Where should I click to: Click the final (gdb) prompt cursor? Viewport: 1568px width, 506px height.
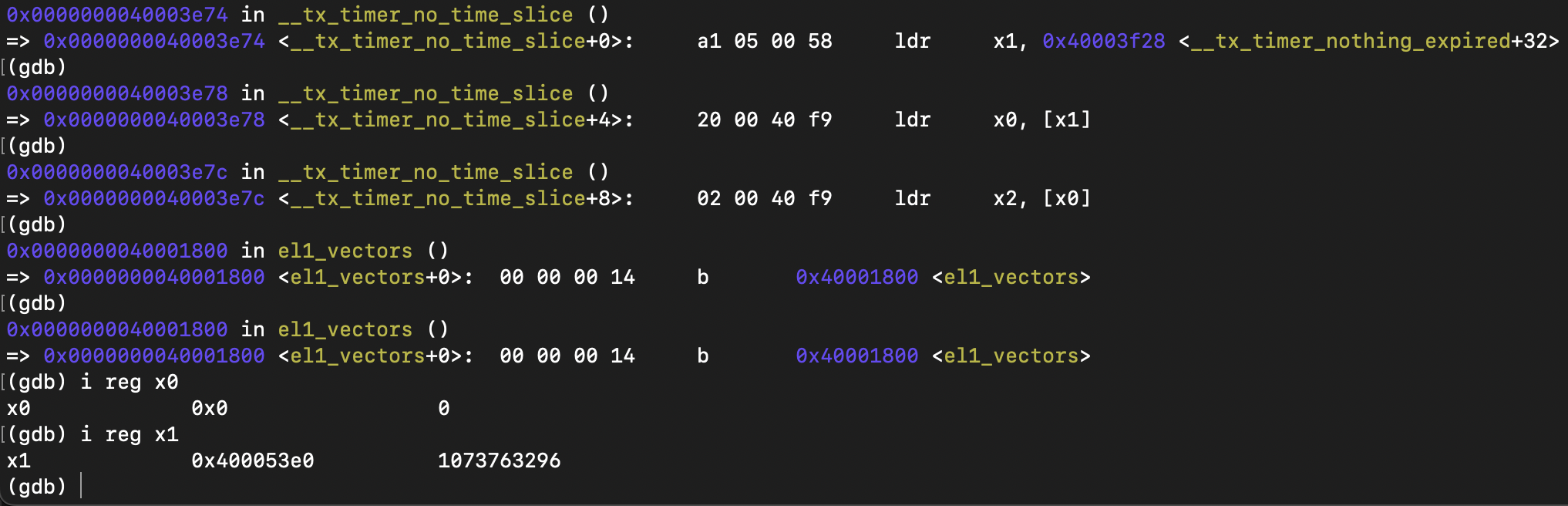pos(81,487)
